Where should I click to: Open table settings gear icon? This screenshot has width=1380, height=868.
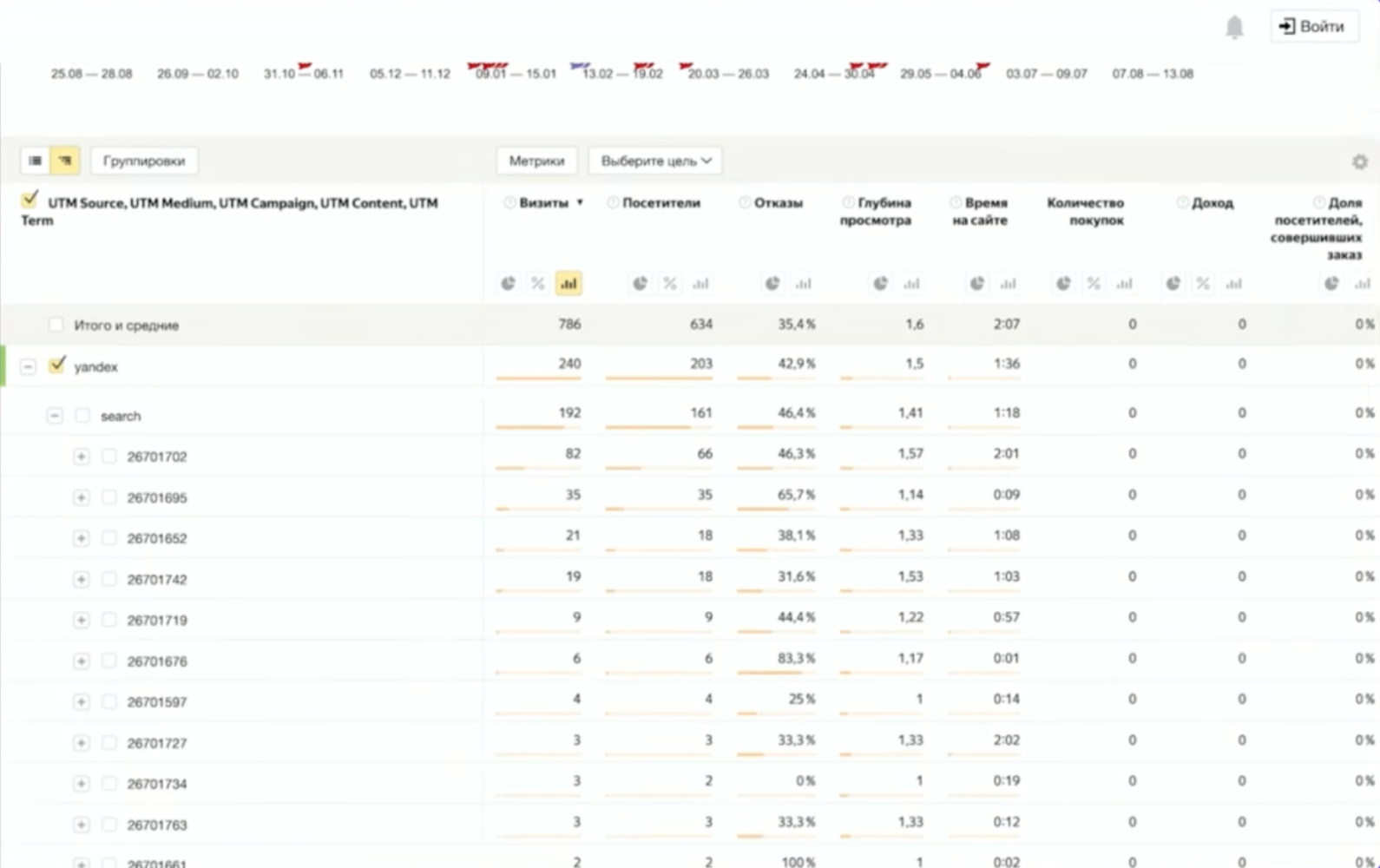1359,161
